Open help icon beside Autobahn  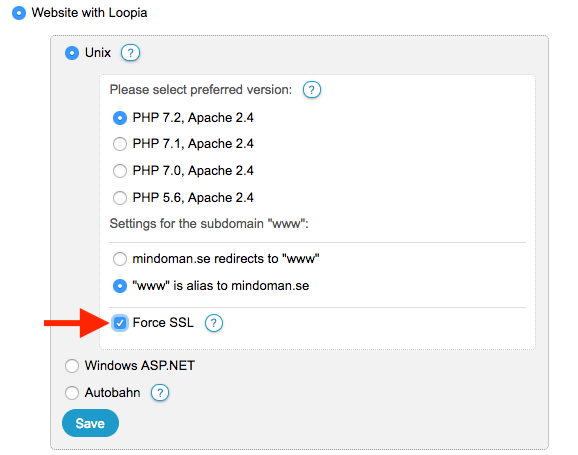coord(160,393)
